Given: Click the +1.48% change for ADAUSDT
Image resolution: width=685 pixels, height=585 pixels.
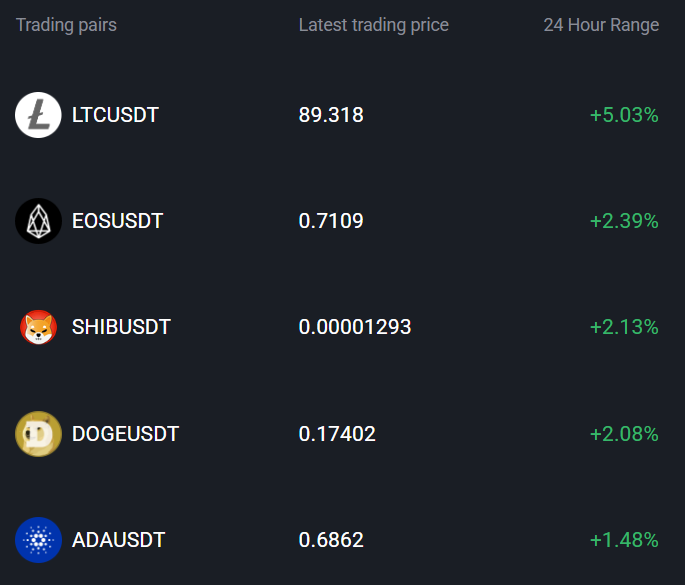Looking at the screenshot, I should [x=624, y=540].
